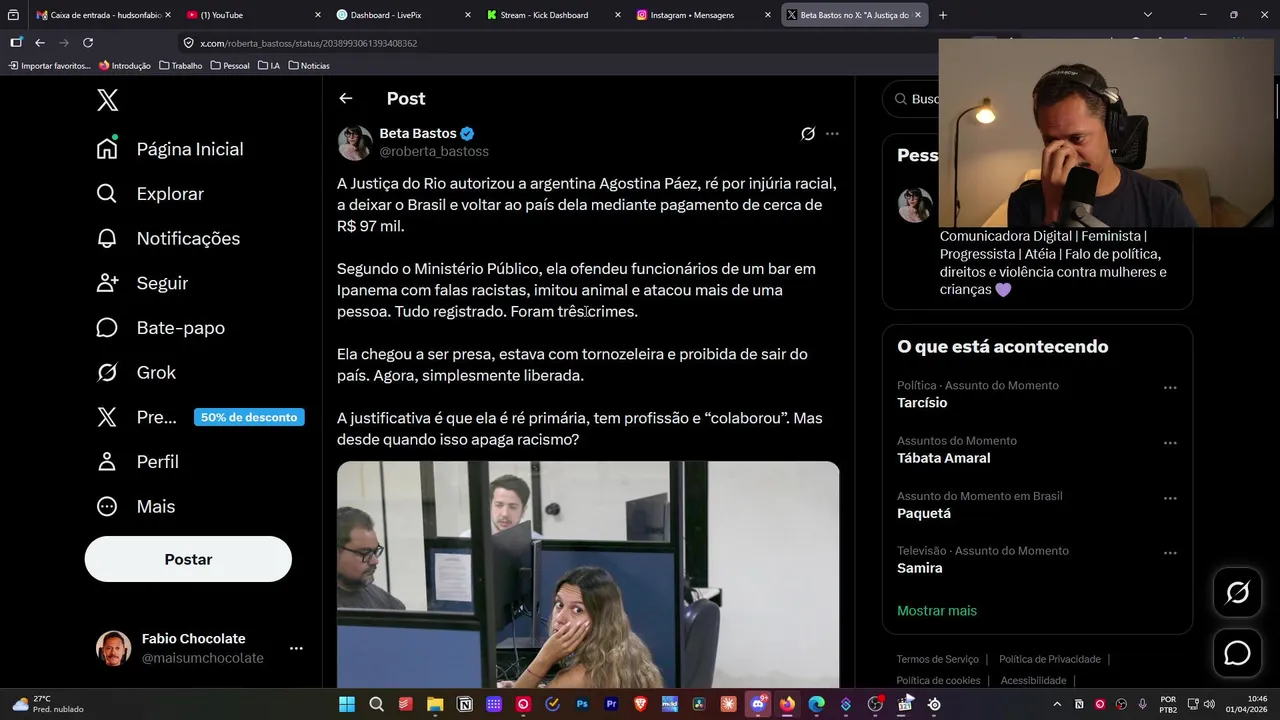Open the Trabalho bookmarks folder
Screen dimensions: 1280x720
pos(180,66)
